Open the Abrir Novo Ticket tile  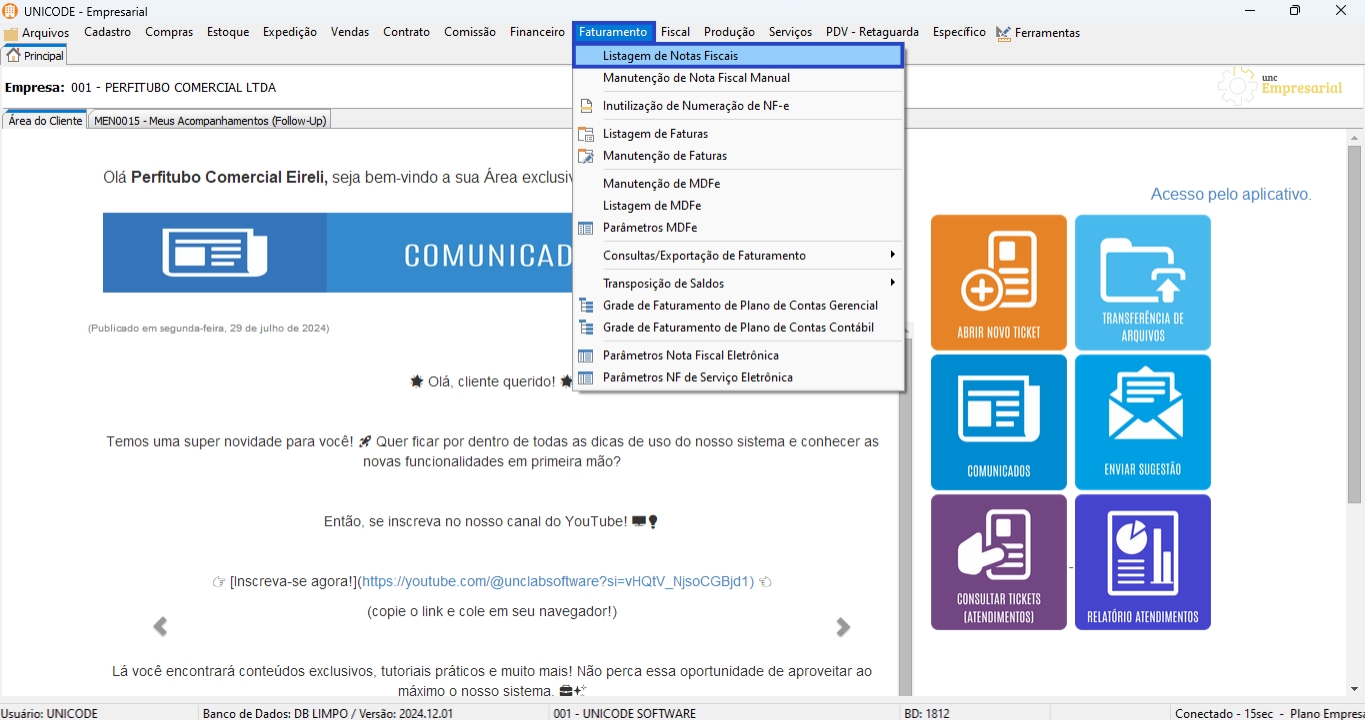tap(998, 282)
